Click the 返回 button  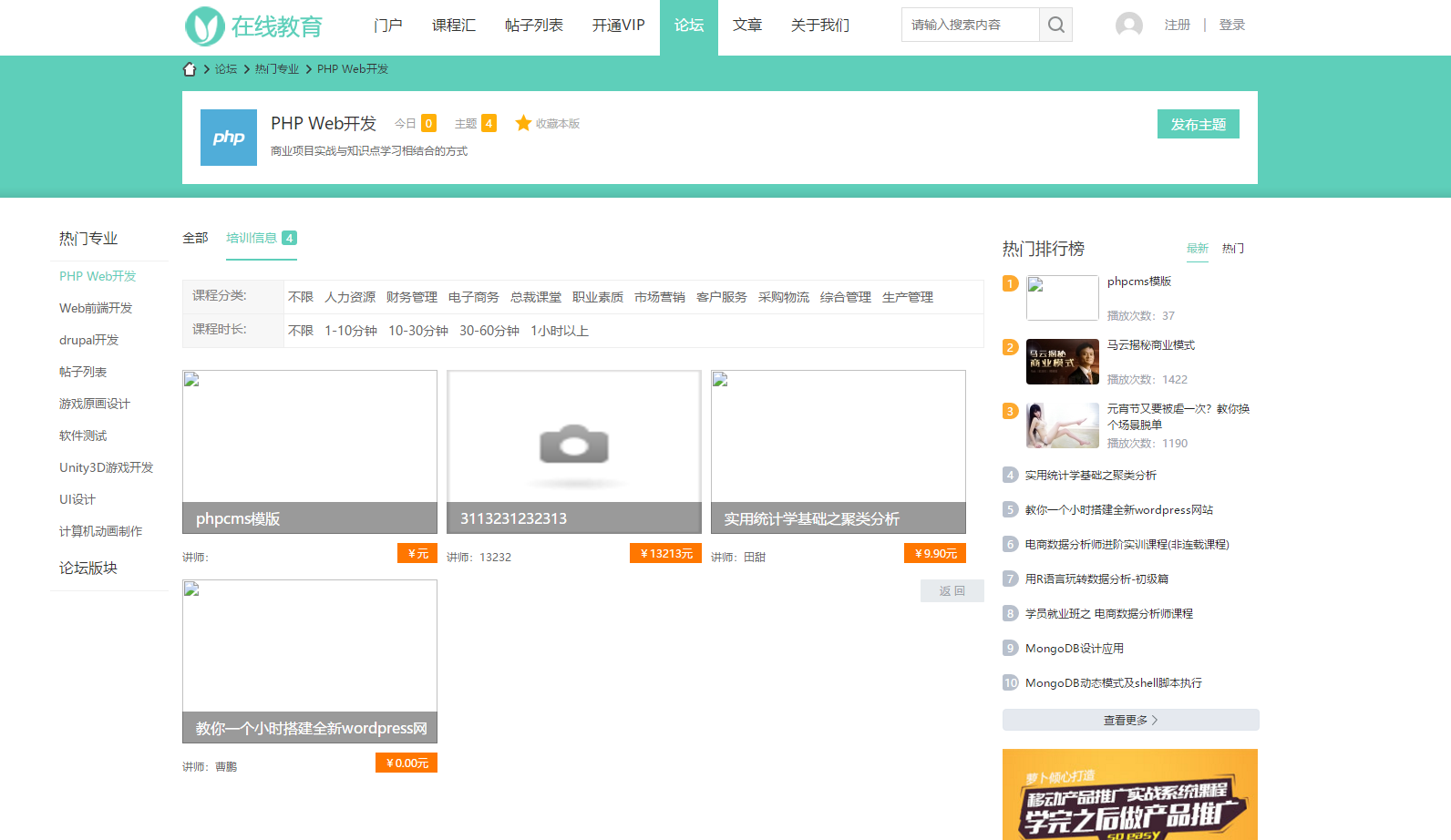click(952, 591)
